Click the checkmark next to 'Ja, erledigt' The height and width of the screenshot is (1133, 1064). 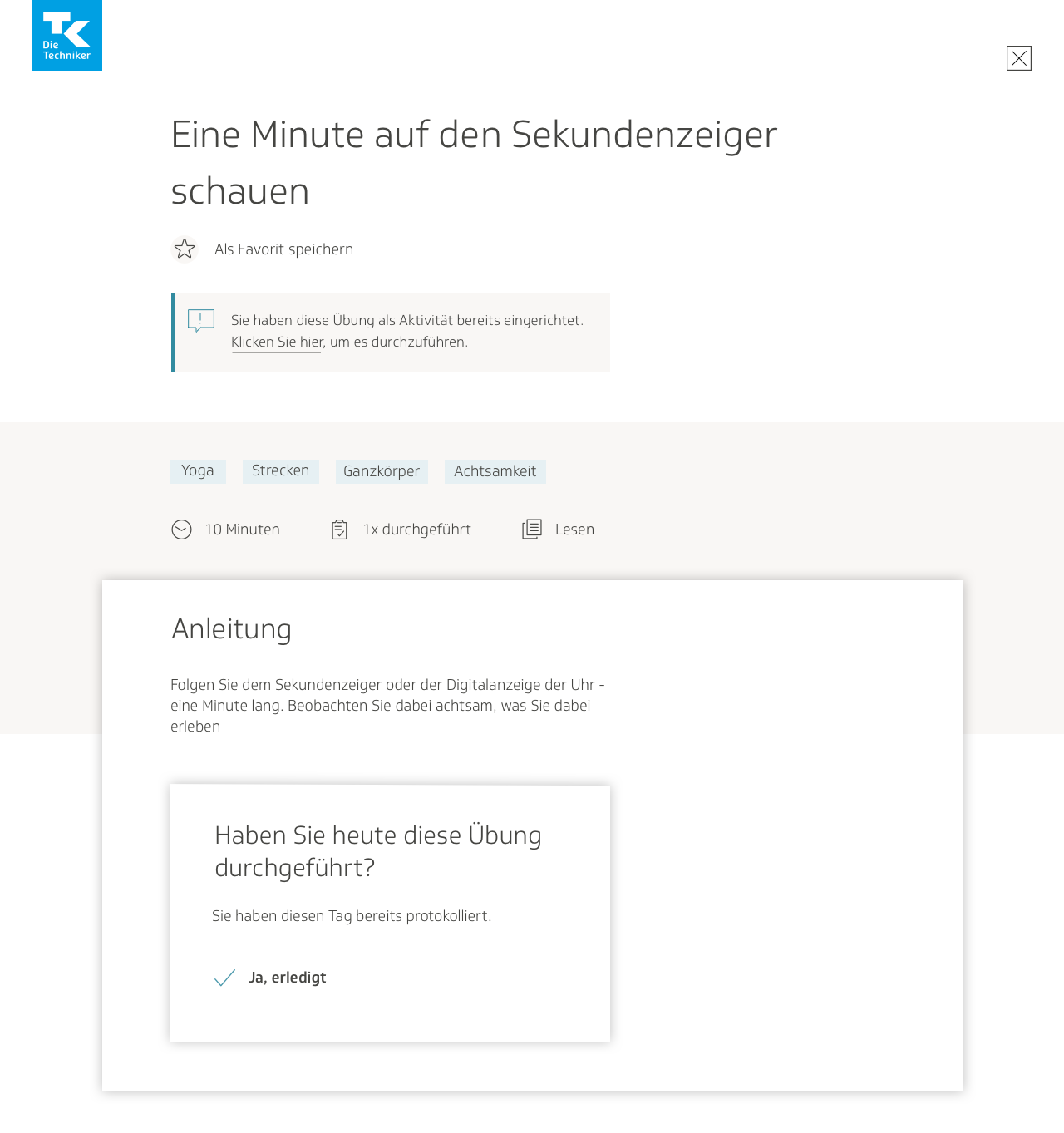coord(224,978)
